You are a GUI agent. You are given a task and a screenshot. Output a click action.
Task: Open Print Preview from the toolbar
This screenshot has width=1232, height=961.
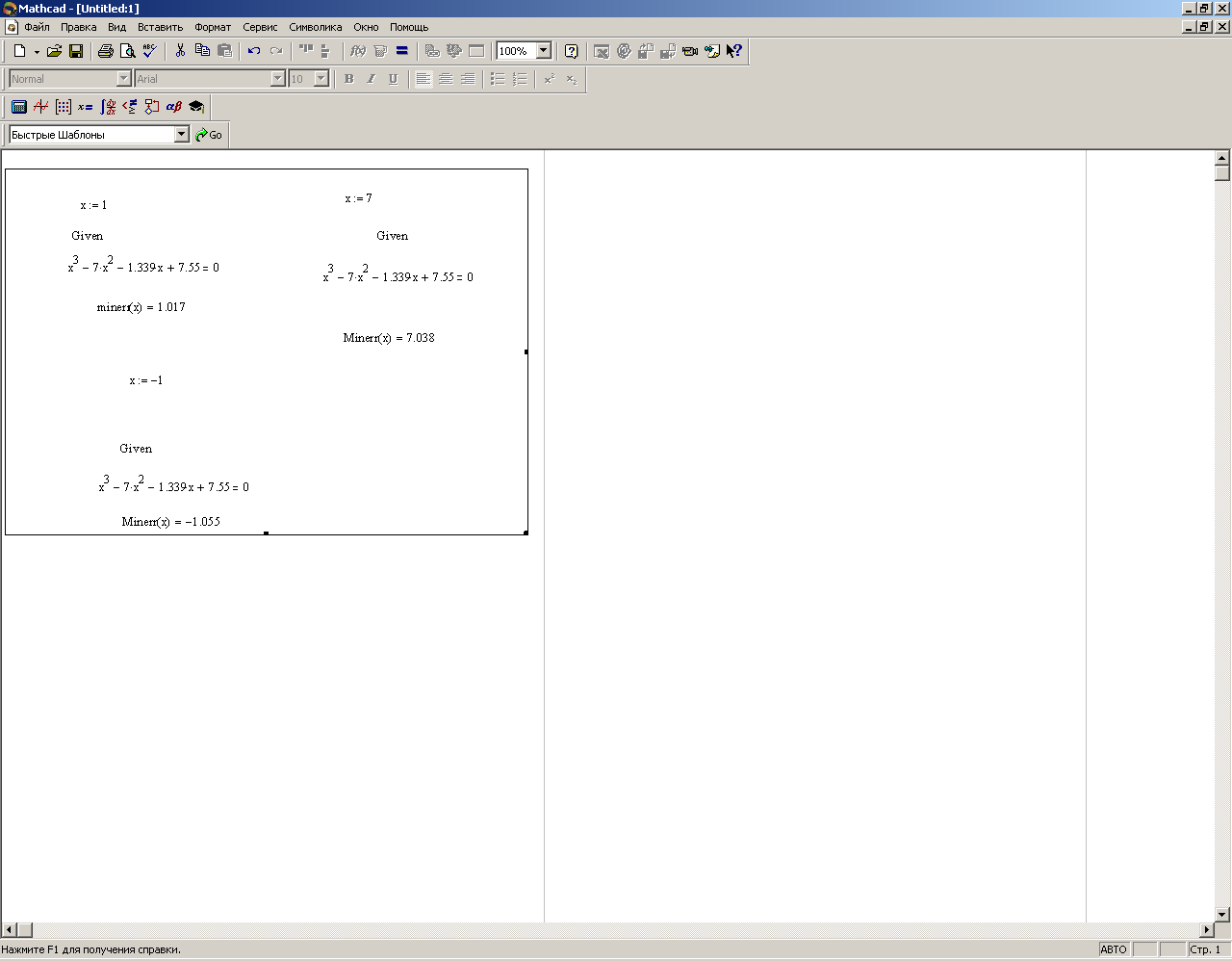pyautogui.click(x=127, y=51)
